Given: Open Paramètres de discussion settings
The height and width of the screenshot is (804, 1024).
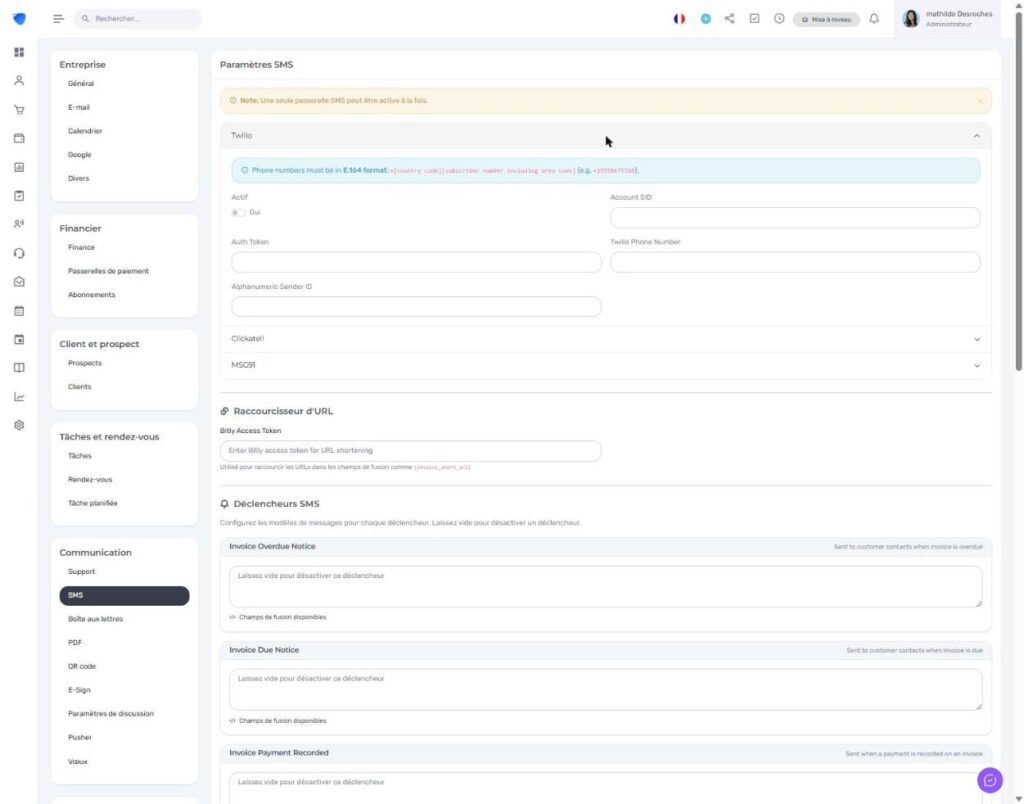Looking at the screenshot, I should point(111,714).
